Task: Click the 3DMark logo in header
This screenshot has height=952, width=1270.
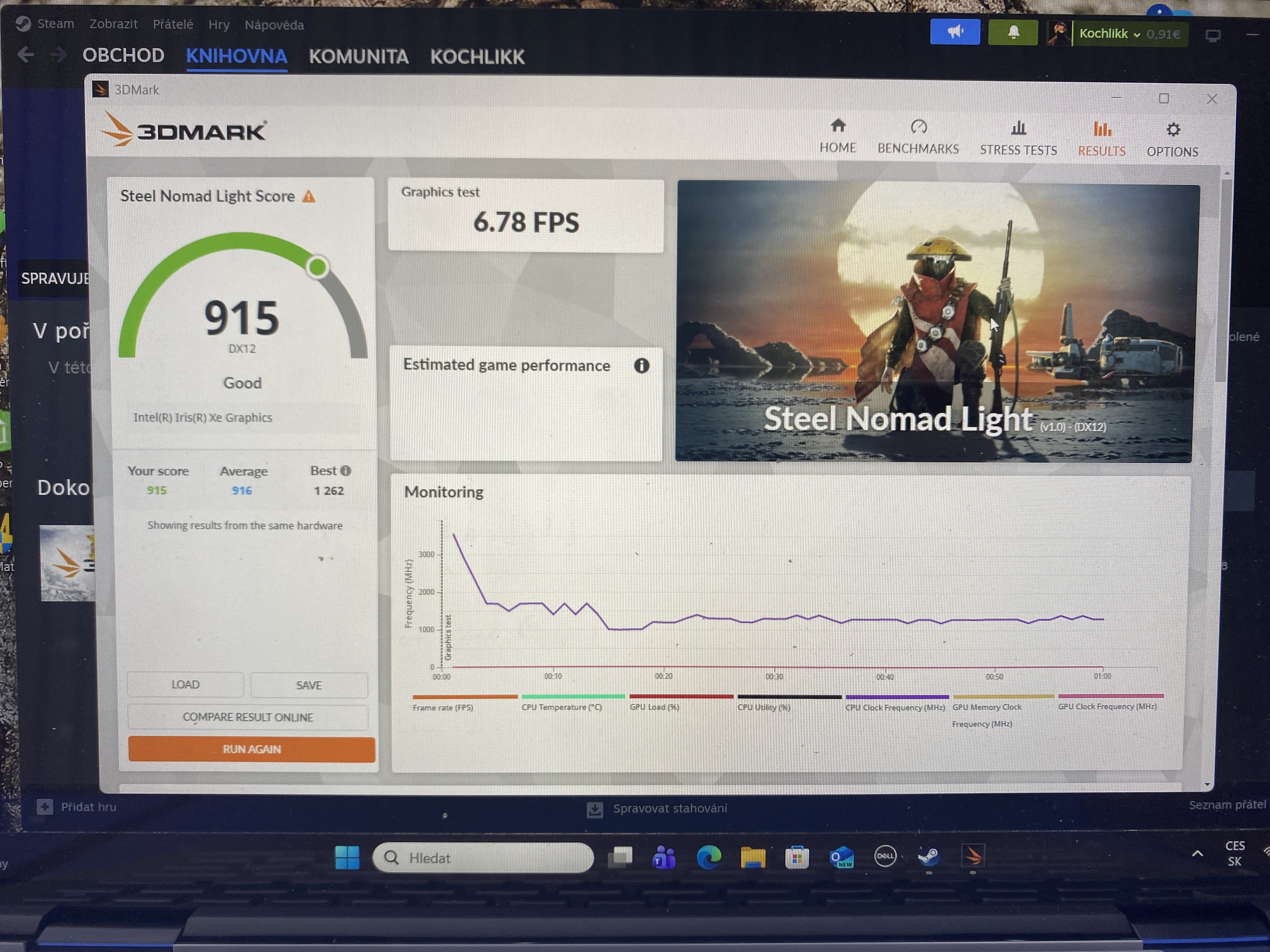Action: click(184, 130)
